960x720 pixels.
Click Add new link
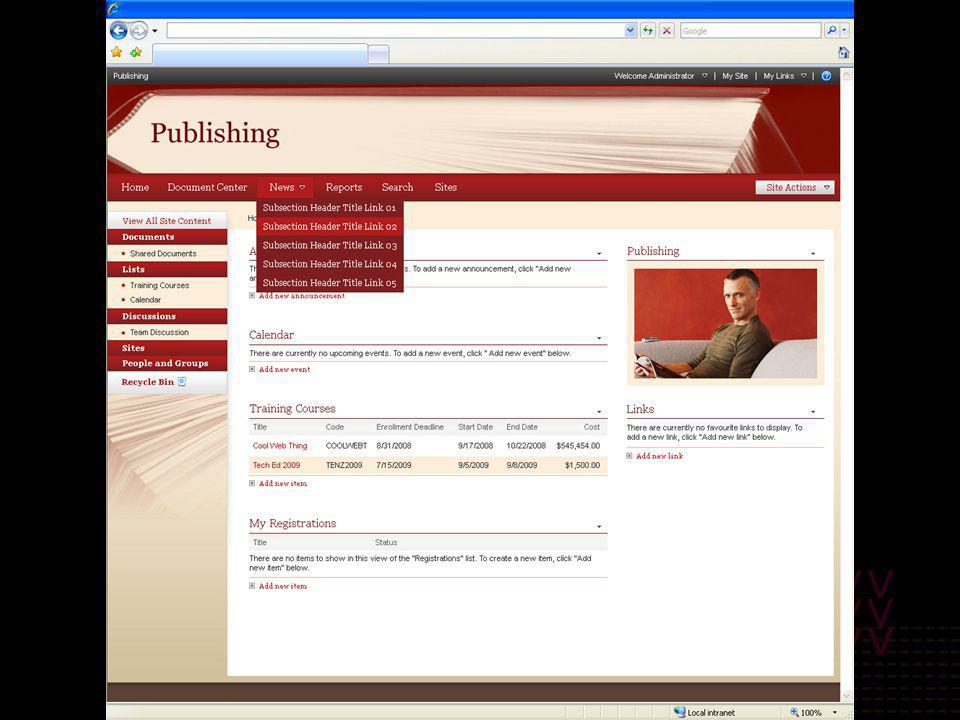pyautogui.click(x=659, y=456)
